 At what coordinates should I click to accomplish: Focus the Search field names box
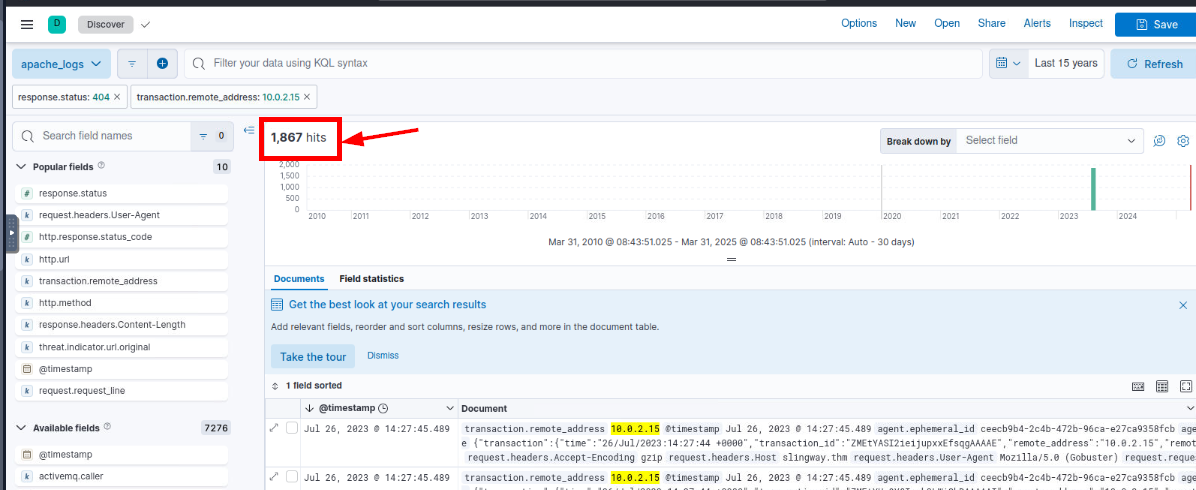(x=102, y=136)
